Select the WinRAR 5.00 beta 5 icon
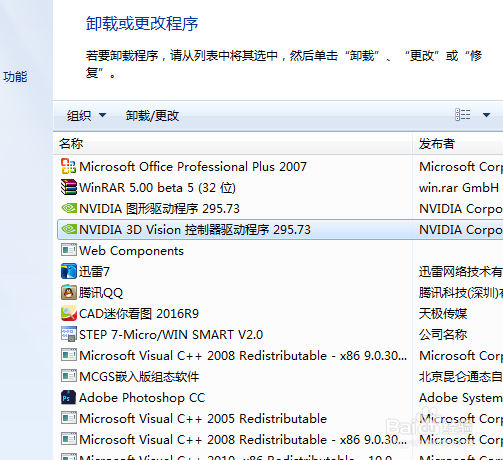This screenshot has height=460, width=503. click(x=69, y=187)
